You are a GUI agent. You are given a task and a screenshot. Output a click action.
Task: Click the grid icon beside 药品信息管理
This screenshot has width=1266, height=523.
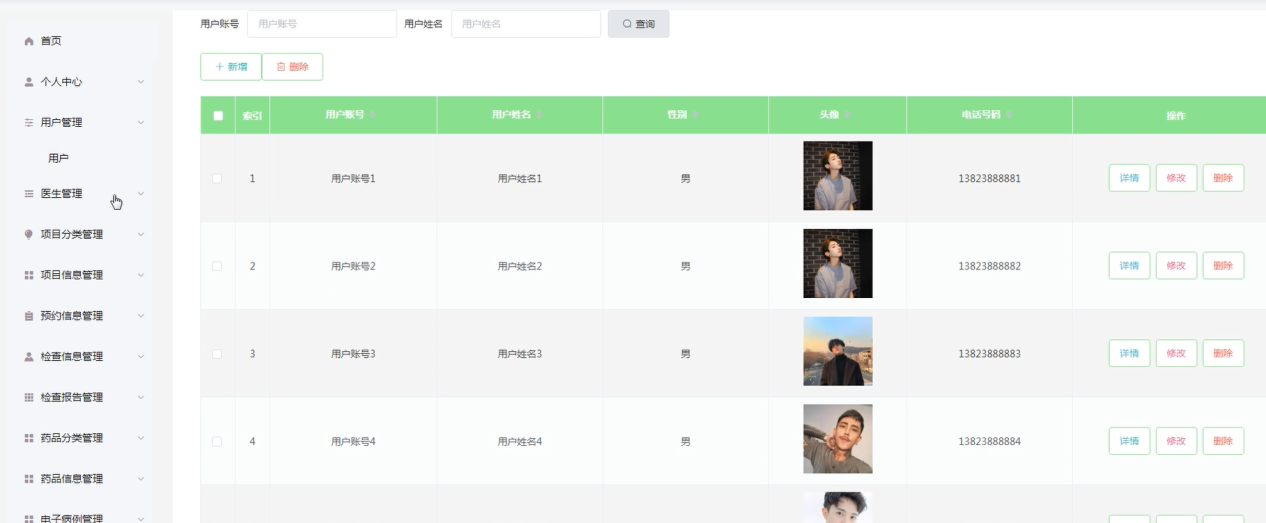[x=29, y=479]
